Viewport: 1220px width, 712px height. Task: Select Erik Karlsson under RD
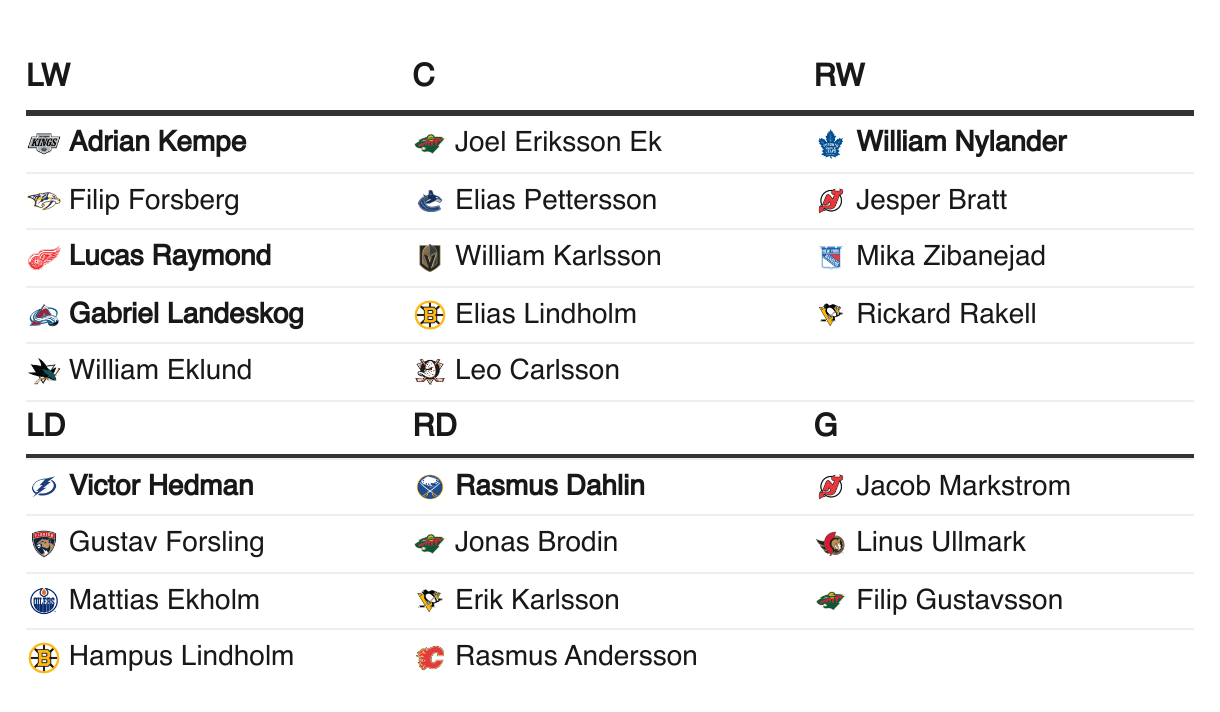point(537,600)
